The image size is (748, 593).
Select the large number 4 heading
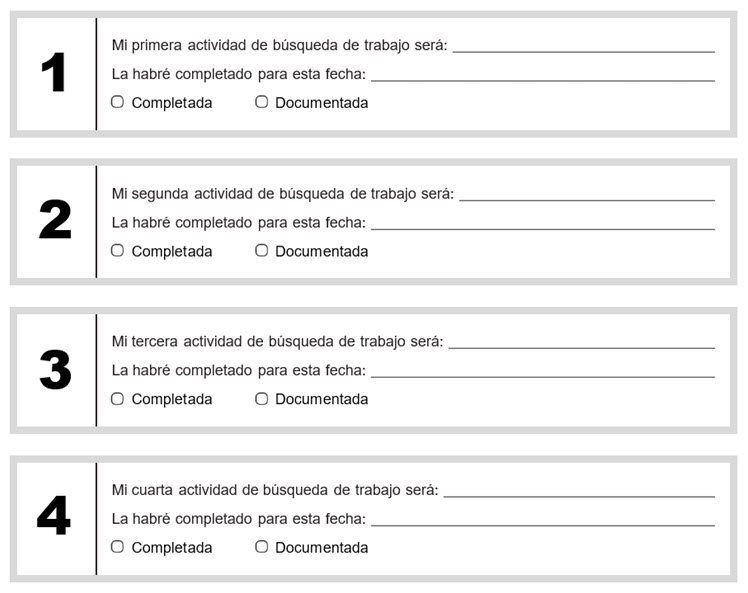click(x=54, y=517)
